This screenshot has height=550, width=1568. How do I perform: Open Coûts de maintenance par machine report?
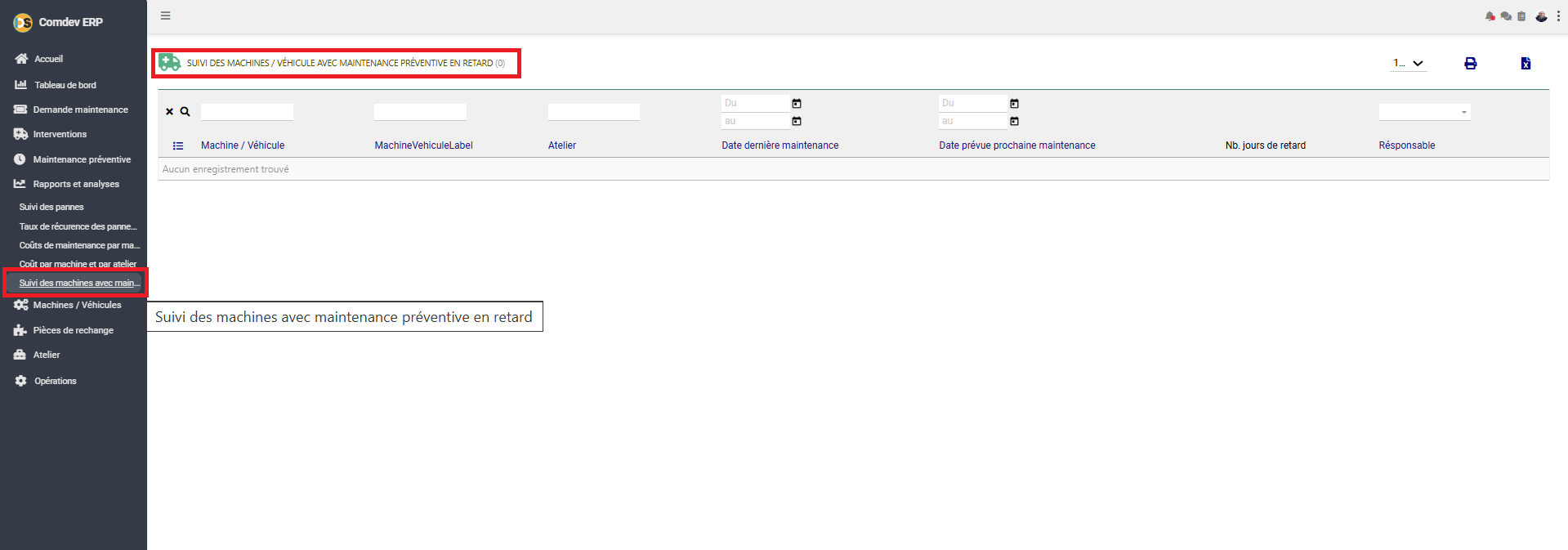click(x=79, y=245)
